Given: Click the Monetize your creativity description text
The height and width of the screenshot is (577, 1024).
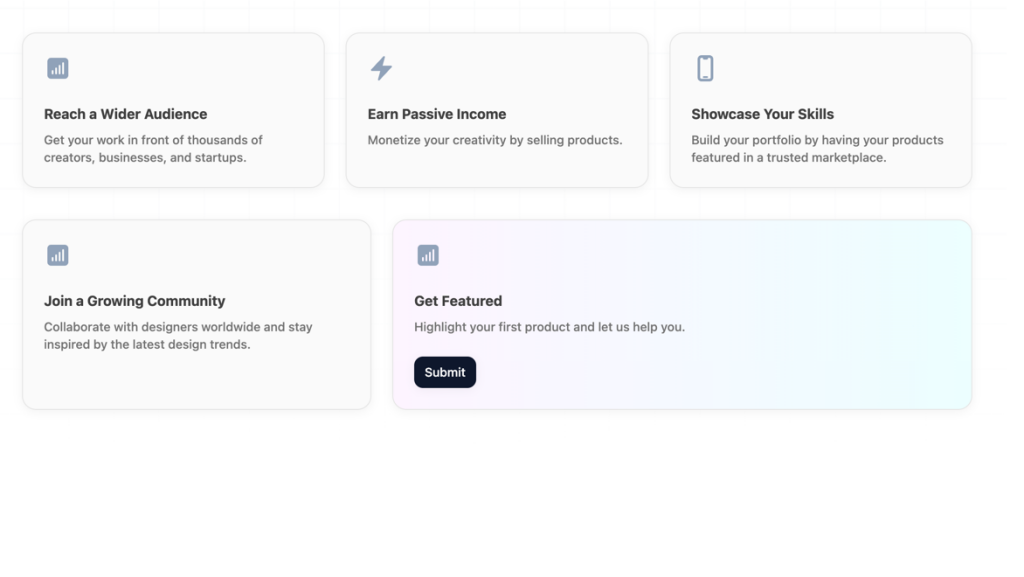Looking at the screenshot, I should click(495, 140).
